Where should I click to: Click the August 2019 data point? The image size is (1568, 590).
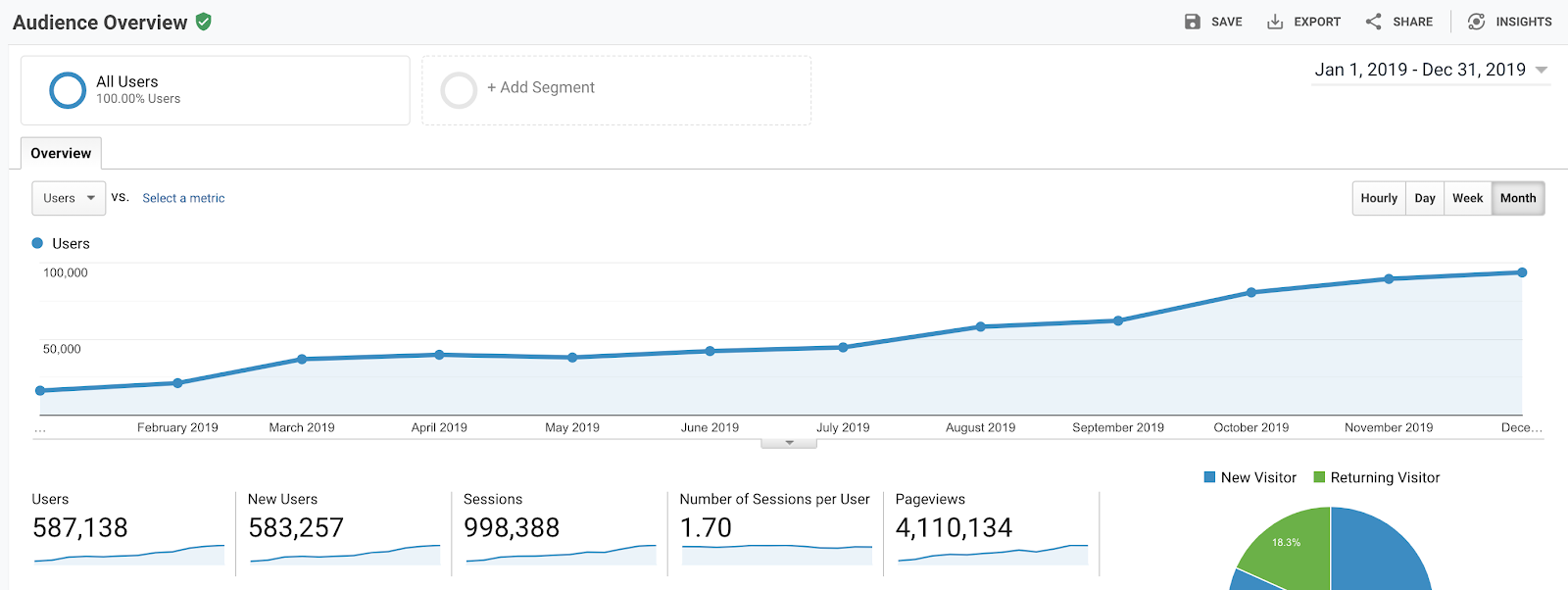pyautogui.click(x=981, y=326)
